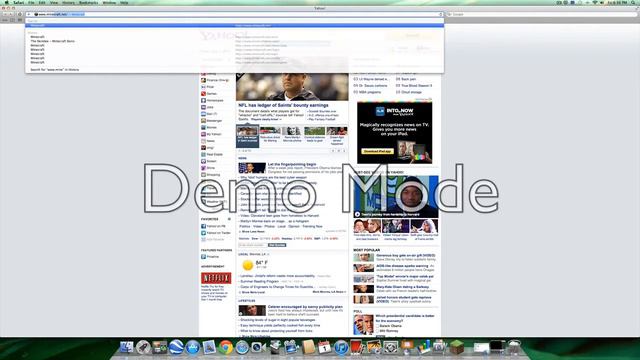The width and height of the screenshot is (640, 360).
Task: Open iCal calendar in the Dock
Action: point(324,347)
